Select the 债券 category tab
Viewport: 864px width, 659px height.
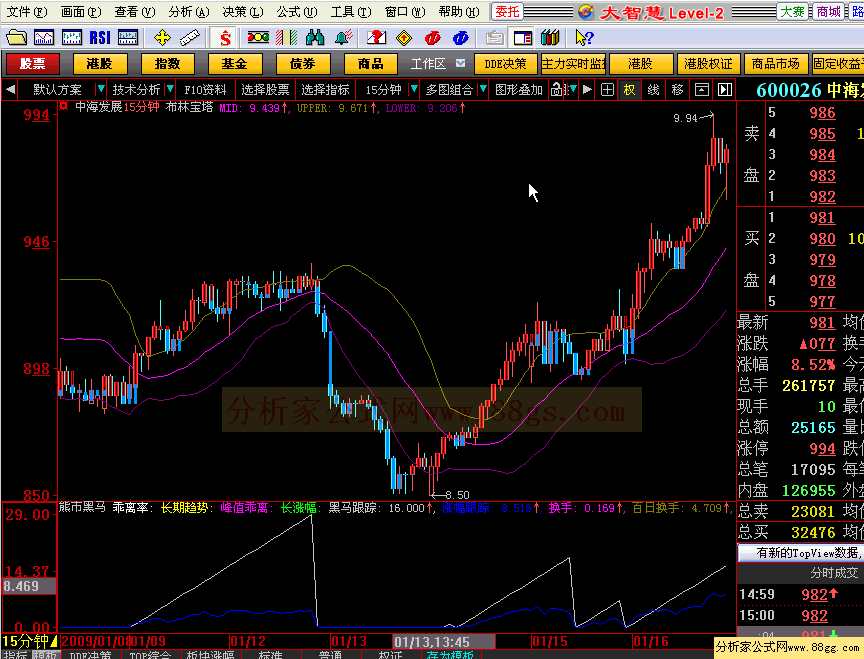303,64
